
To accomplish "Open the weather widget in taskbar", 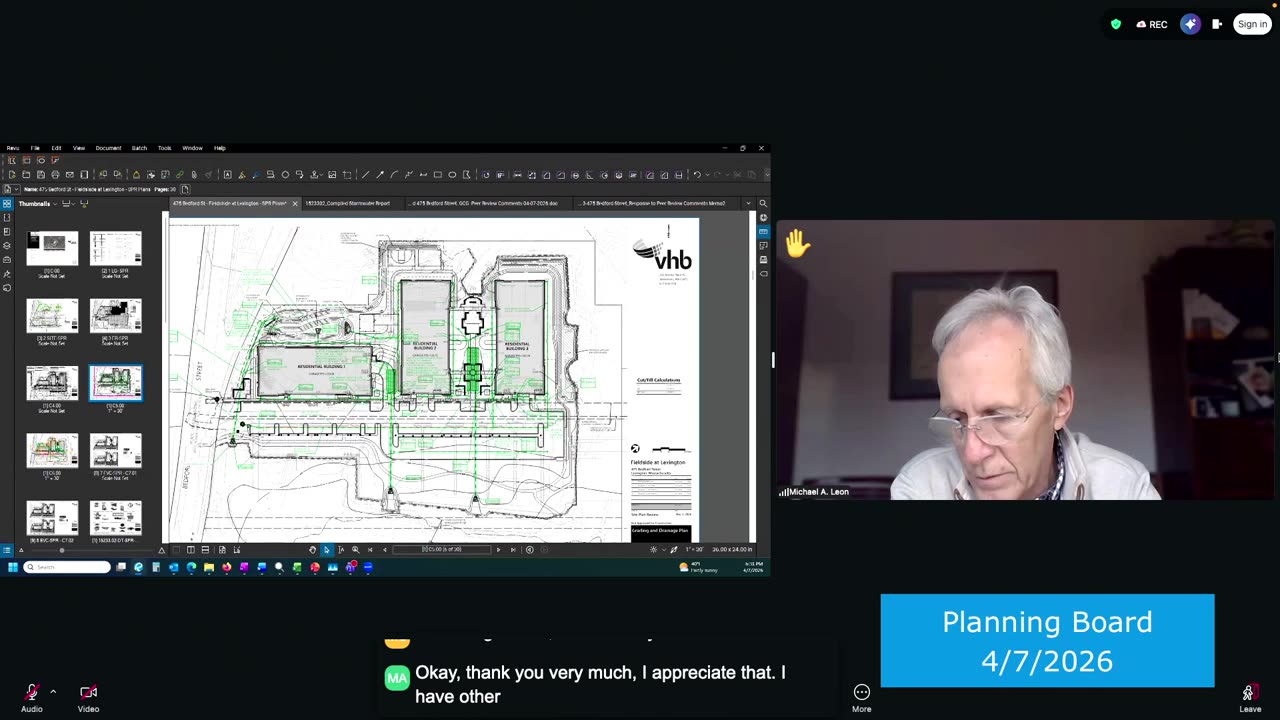I will tap(699, 567).
